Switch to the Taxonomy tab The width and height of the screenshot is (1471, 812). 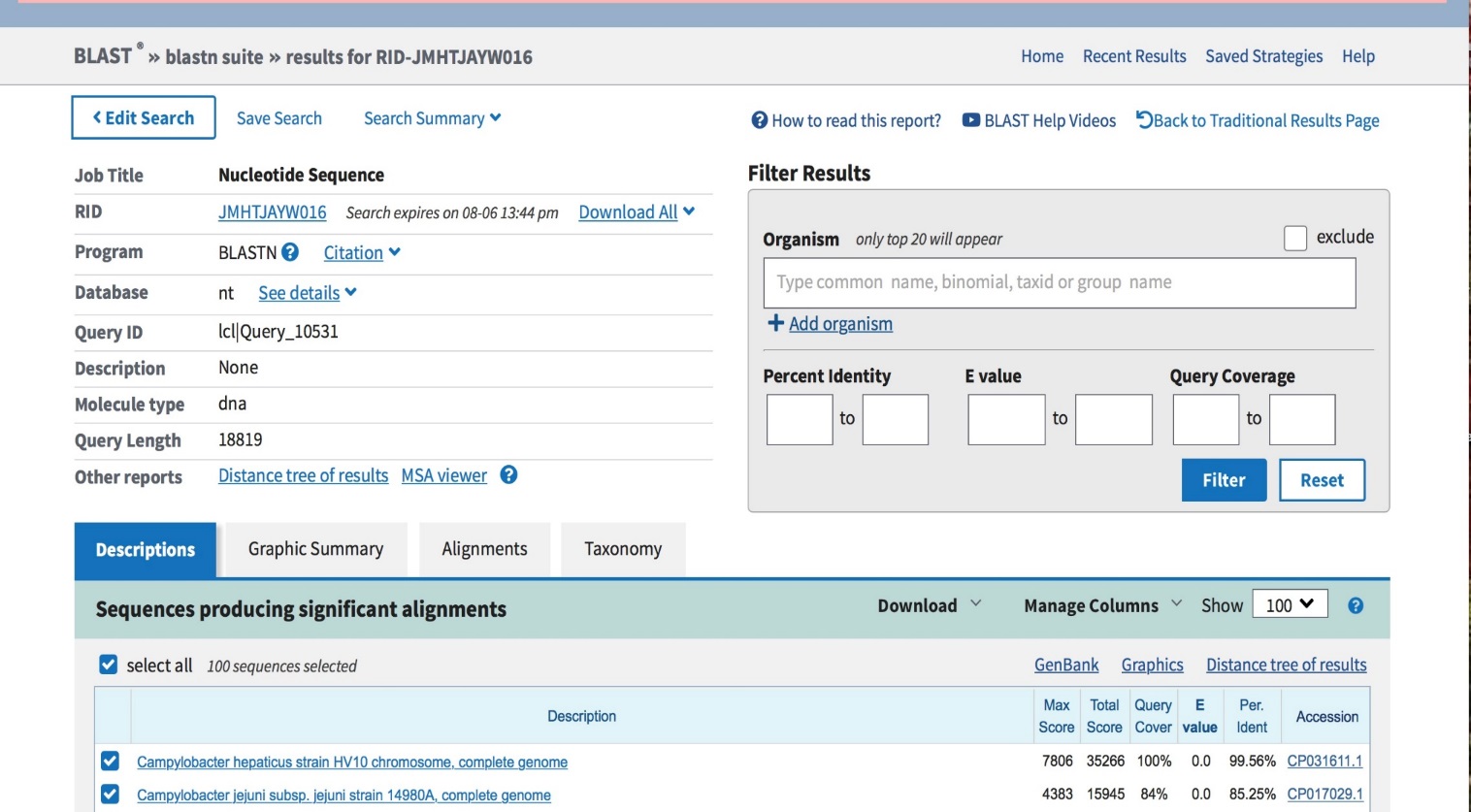(x=623, y=549)
